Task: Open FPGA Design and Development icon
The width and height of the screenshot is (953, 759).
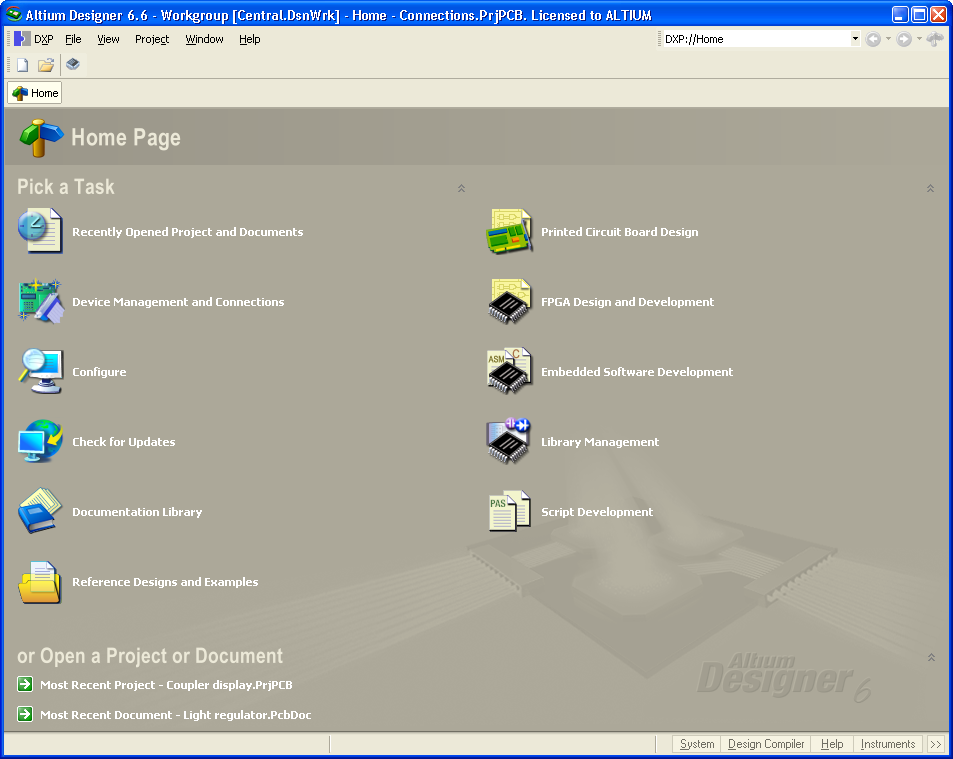Action: (x=509, y=301)
